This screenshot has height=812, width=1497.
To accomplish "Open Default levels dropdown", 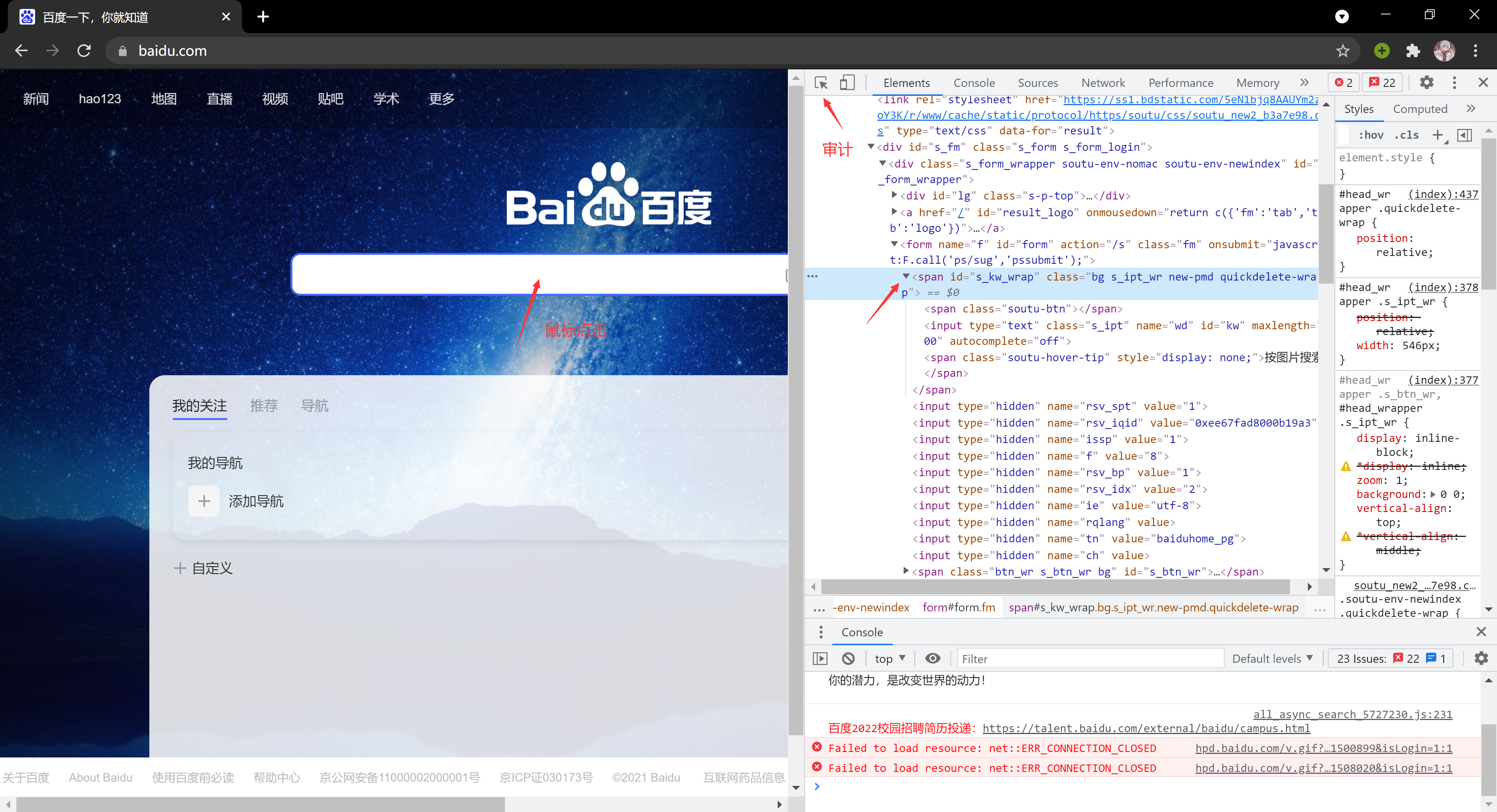I will (1272, 658).
